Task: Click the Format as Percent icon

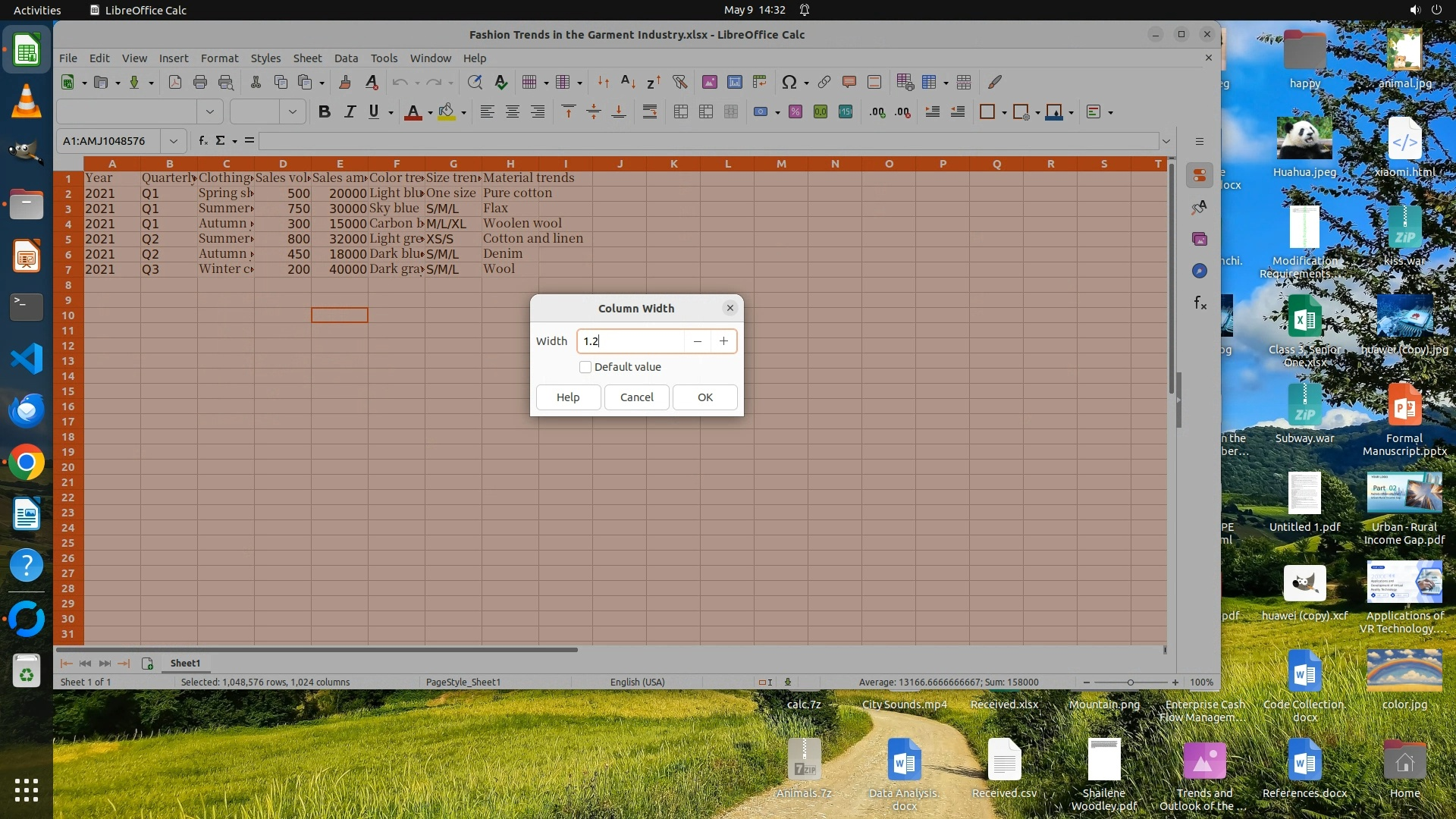Action: point(795,112)
